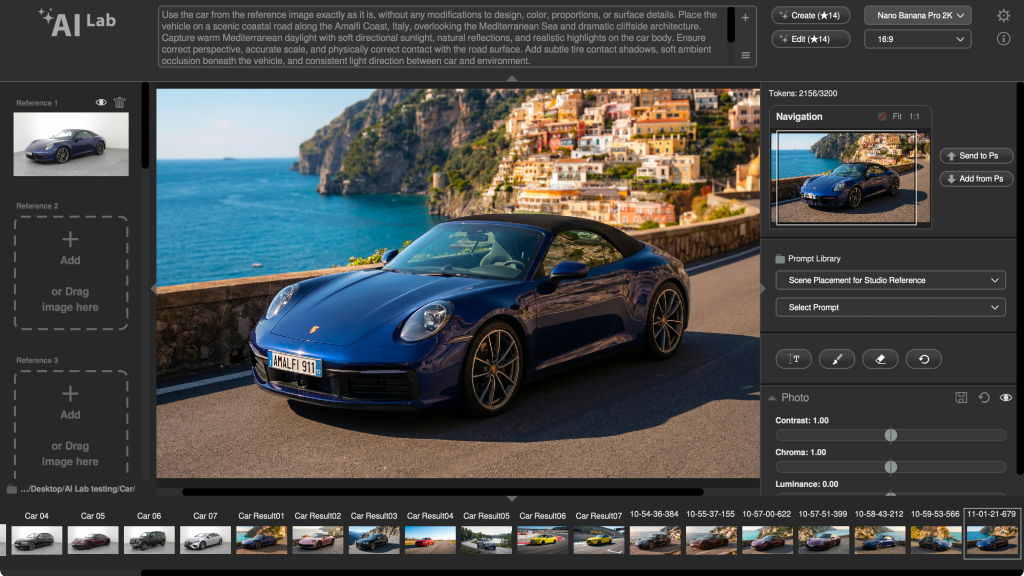The width and height of the screenshot is (1024, 576).
Task: Select the Car Result03 thumbnail
Action: coord(374,540)
